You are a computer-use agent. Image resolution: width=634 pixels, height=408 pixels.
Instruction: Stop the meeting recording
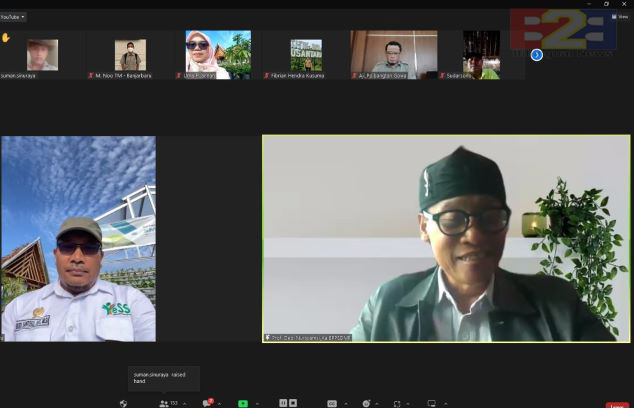(293, 403)
